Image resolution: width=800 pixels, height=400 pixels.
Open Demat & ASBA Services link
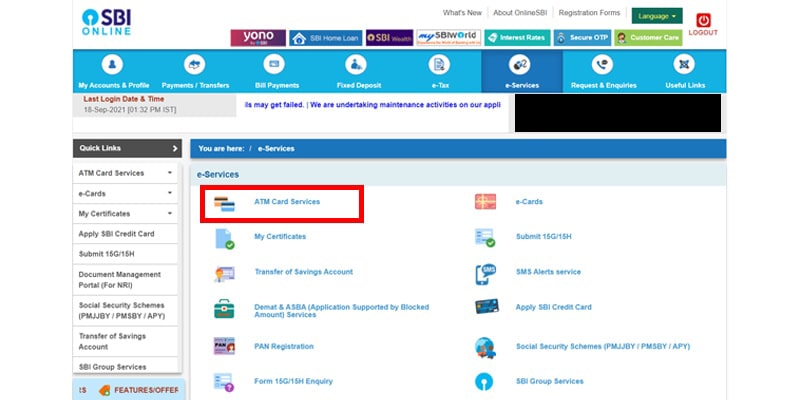[341, 311]
